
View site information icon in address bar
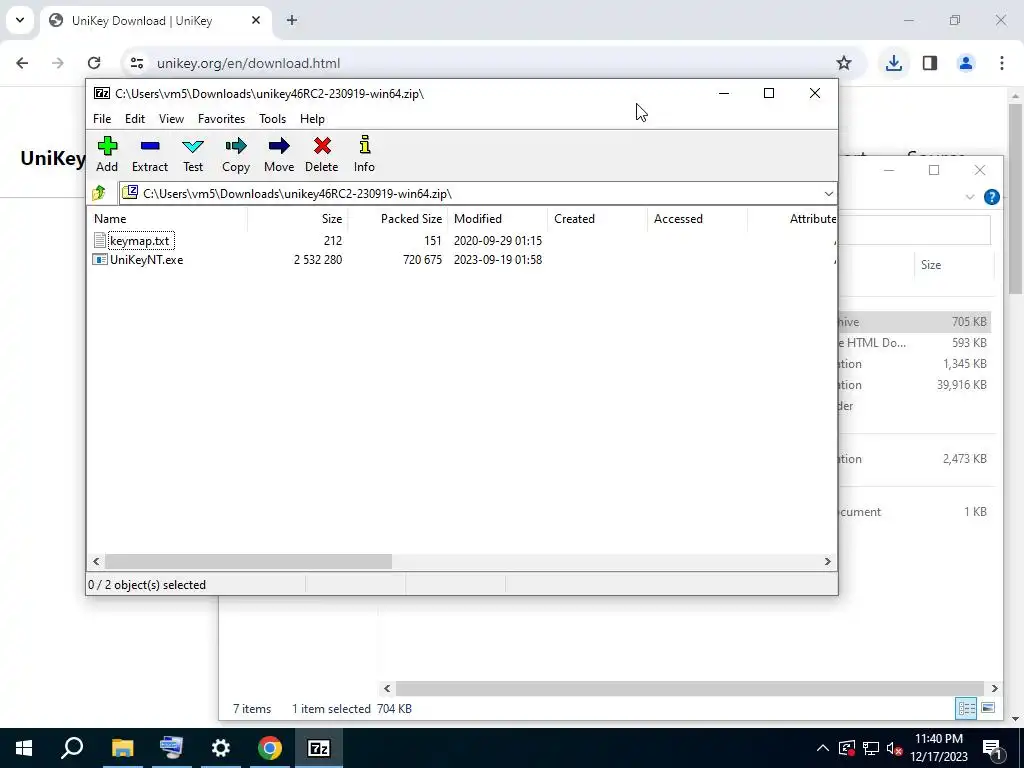136,63
